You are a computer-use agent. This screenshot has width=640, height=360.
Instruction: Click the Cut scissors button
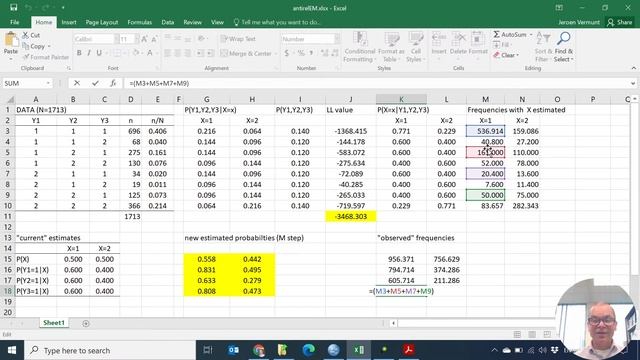(x=31, y=35)
